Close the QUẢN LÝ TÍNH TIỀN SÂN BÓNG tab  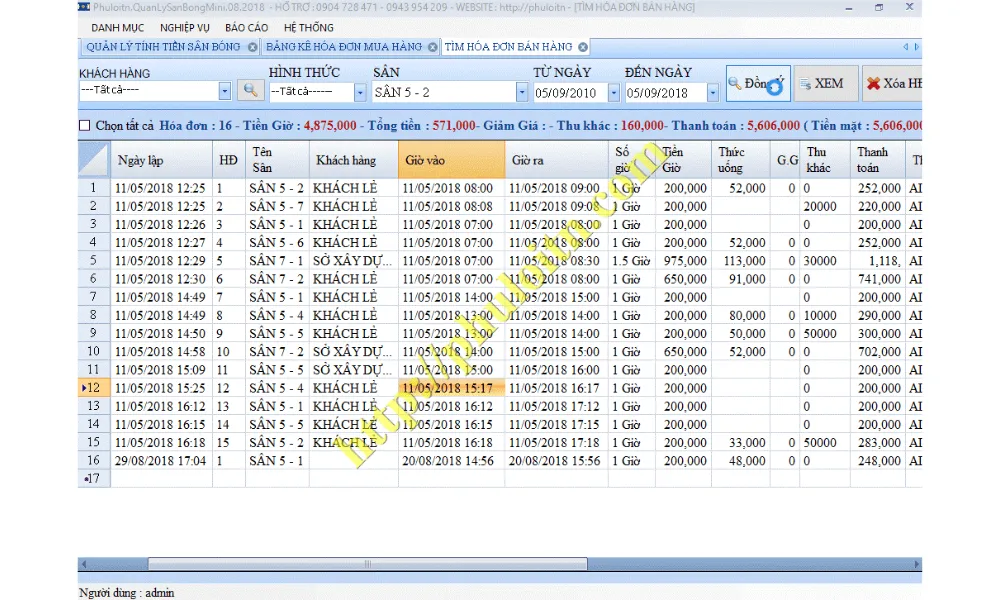click(x=253, y=47)
